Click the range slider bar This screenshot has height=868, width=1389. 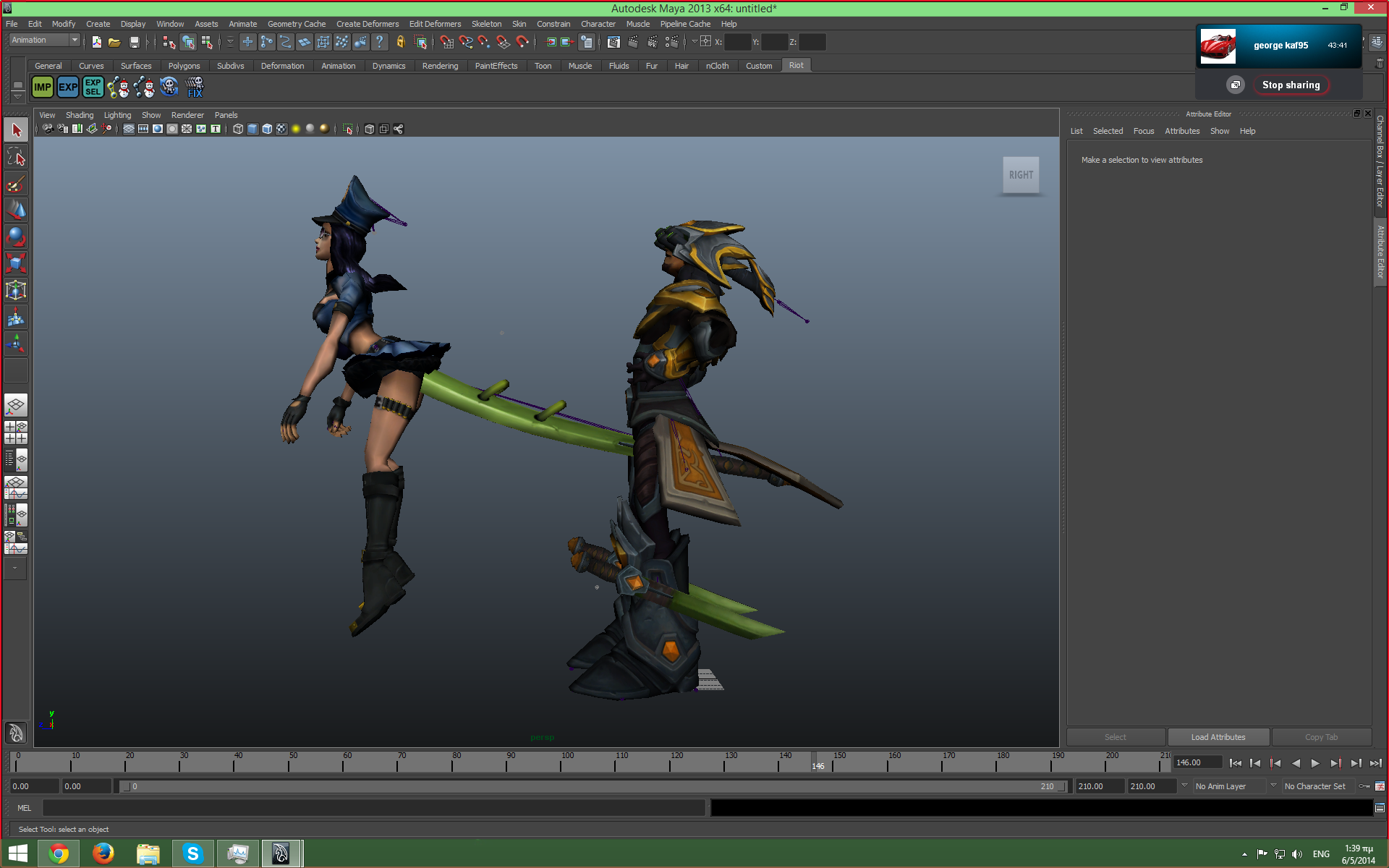pos(593,786)
